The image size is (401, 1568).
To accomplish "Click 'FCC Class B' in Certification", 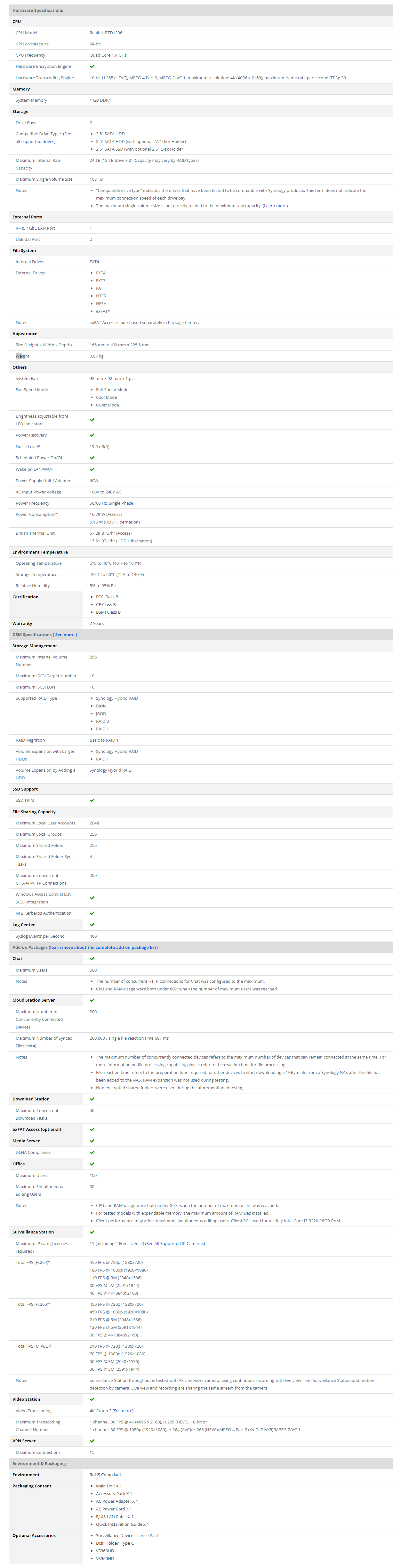I will tap(107, 597).
